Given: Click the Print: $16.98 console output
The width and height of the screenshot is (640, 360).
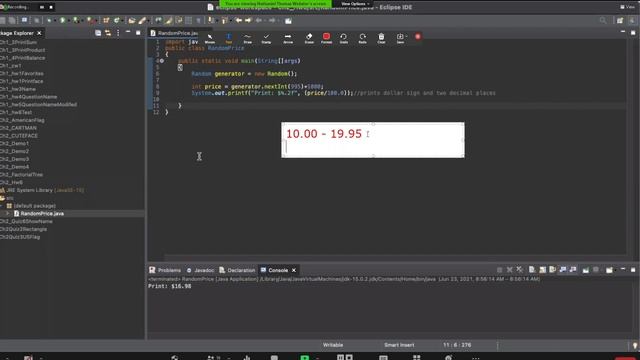Looking at the screenshot, I should pyautogui.click(x=169, y=286).
